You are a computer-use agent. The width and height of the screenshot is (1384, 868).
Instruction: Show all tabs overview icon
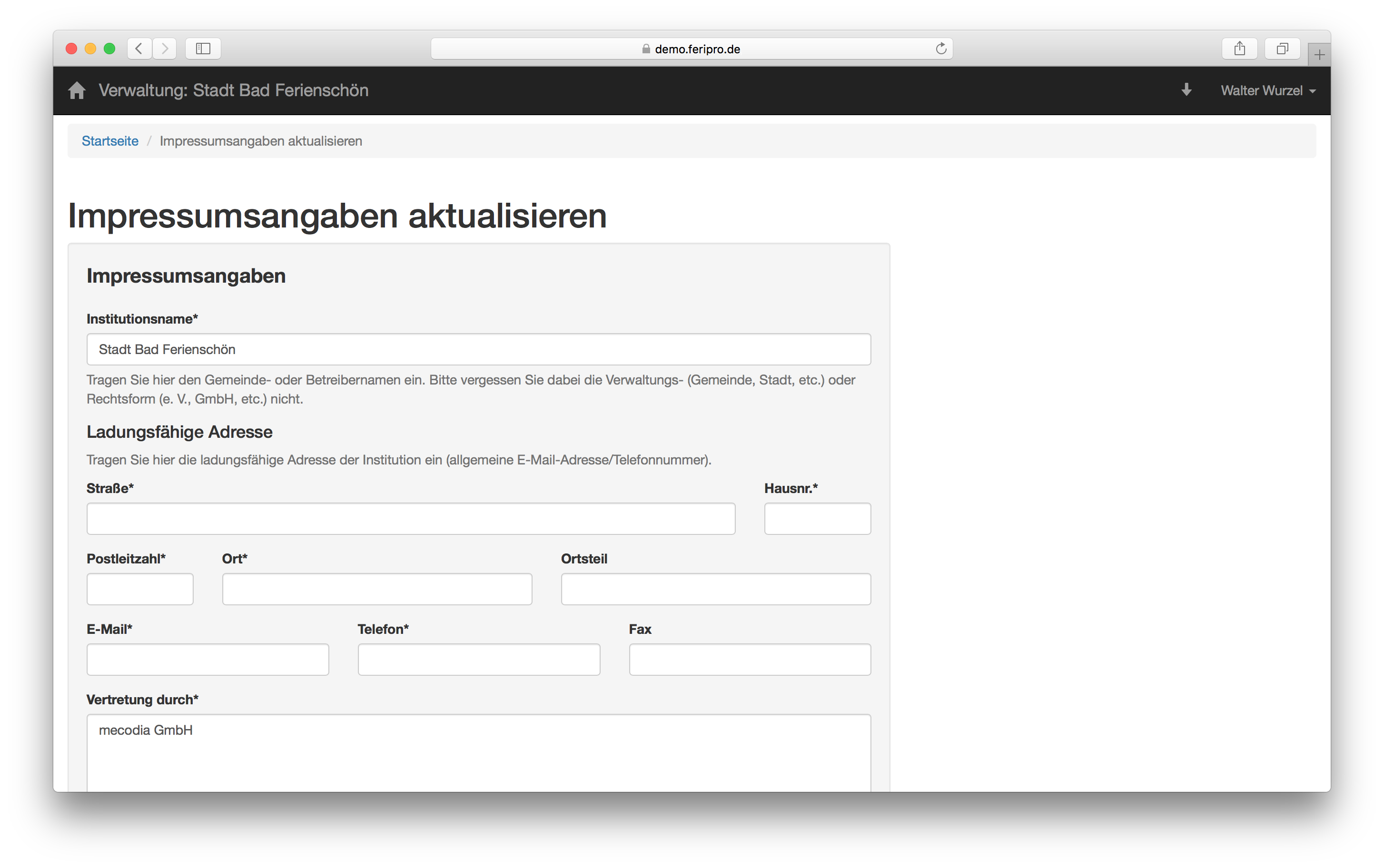point(1282,49)
